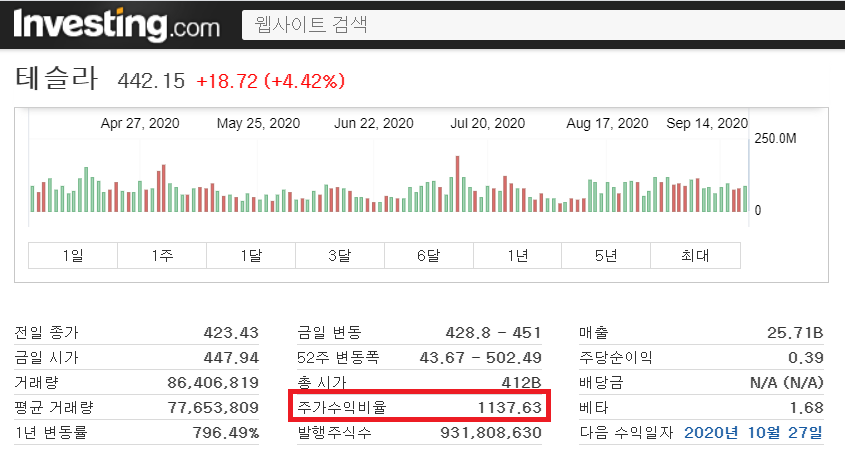The image size is (845, 466).
Task: Click the 전일 종가 label
Action: click(x=46, y=332)
